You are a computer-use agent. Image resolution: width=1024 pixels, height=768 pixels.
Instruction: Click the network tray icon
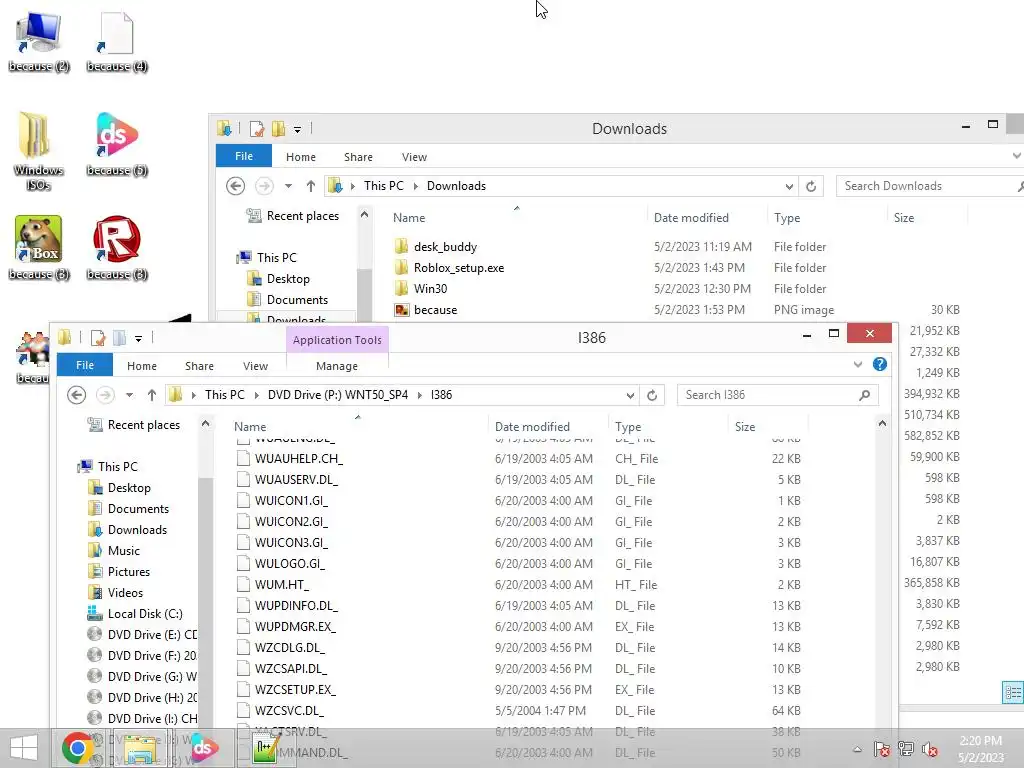click(906, 749)
